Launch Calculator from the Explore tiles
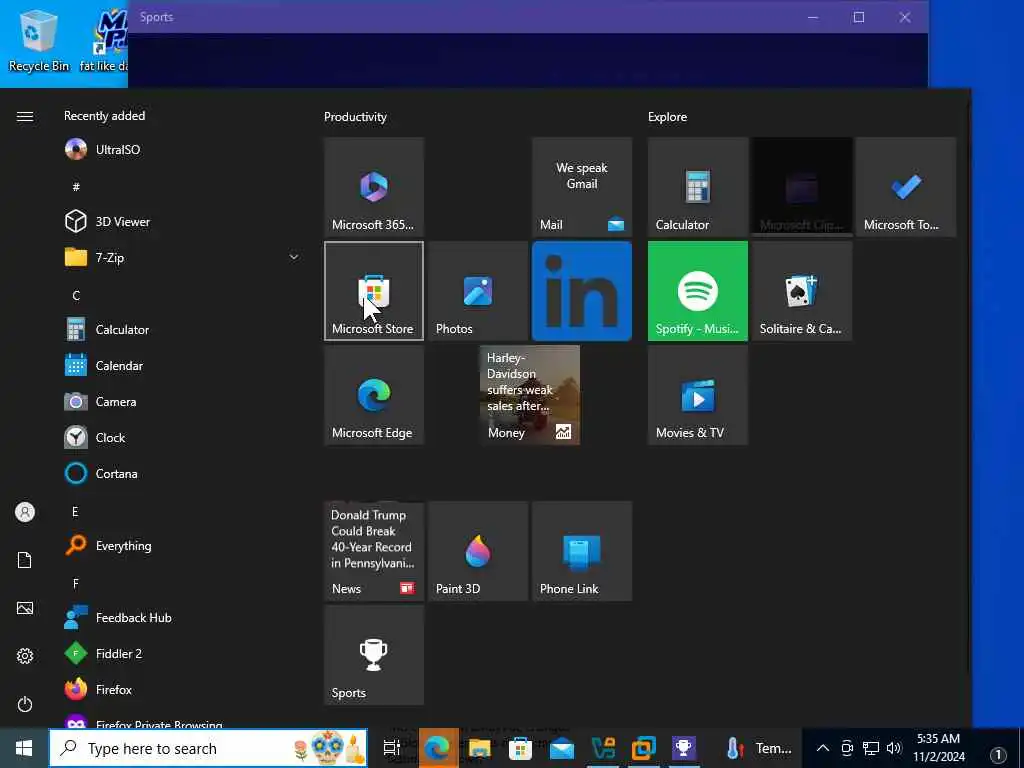1024x768 pixels. tap(697, 187)
